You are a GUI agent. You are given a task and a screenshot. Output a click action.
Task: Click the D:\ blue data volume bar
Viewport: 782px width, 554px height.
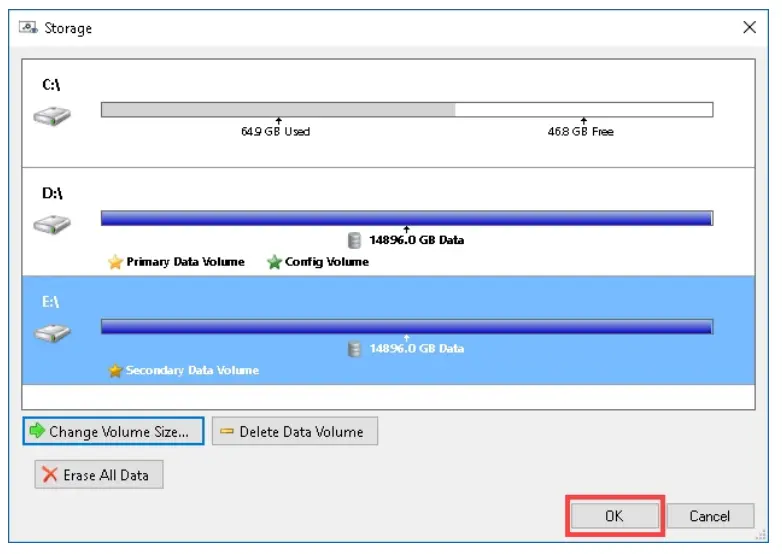point(407,218)
